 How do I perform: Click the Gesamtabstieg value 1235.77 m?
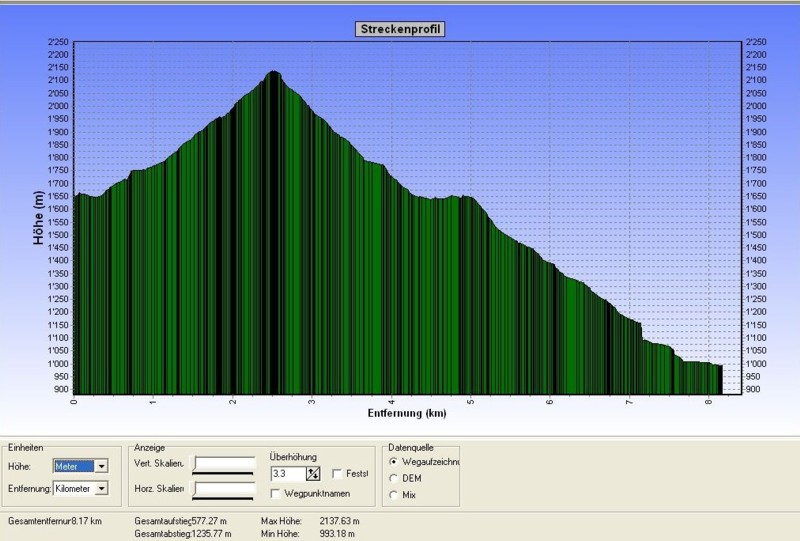pos(212,534)
